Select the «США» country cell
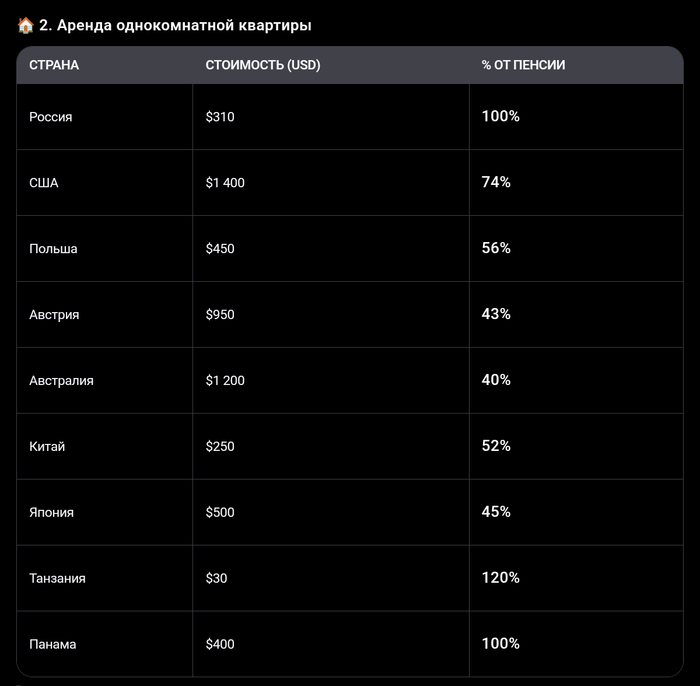 click(44, 183)
